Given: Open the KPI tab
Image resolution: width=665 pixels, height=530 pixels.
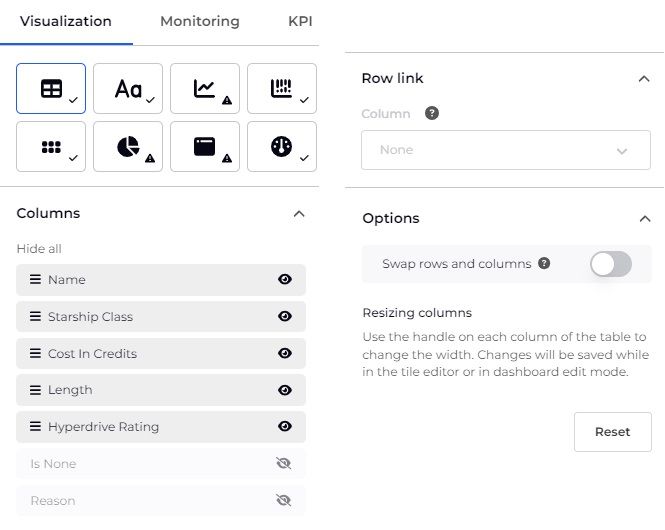Looking at the screenshot, I should (300, 21).
